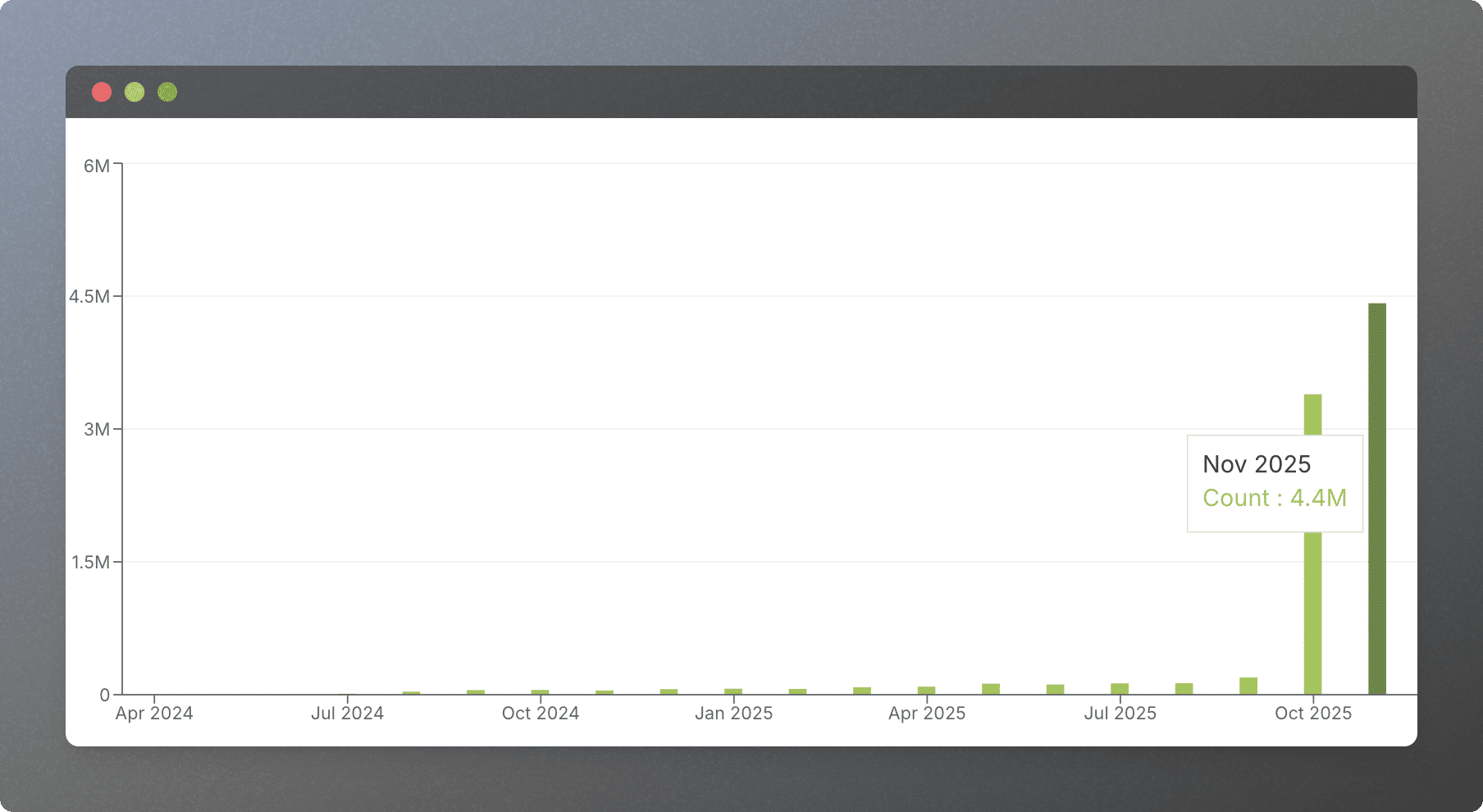This screenshot has height=812, width=1483.
Task: Click the 'Count : 4.4M' tooltip text
Action: coord(1275,498)
